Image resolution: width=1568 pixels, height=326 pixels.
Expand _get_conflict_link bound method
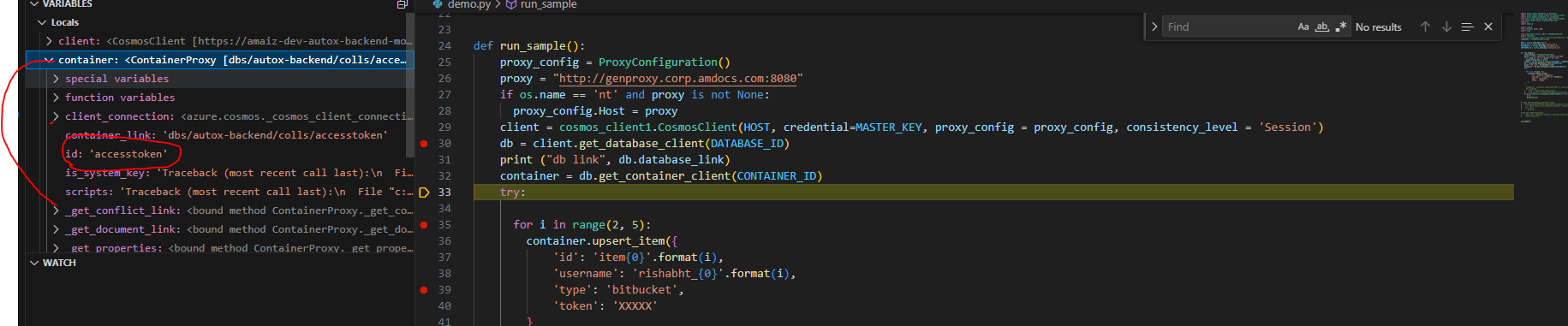[x=56, y=210]
